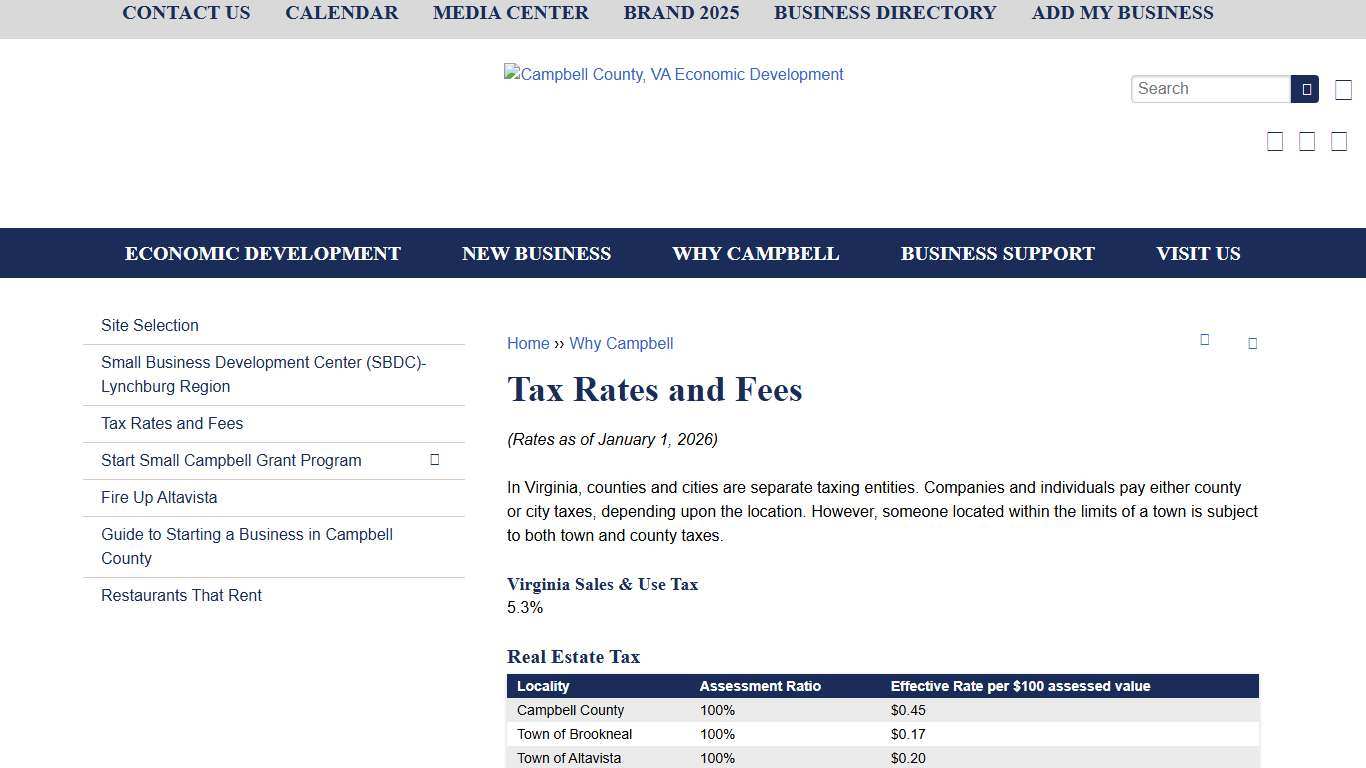This screenshot has width=1366, height=768.
Task: Click the search magnifier icon
Action: point(1305,89)
